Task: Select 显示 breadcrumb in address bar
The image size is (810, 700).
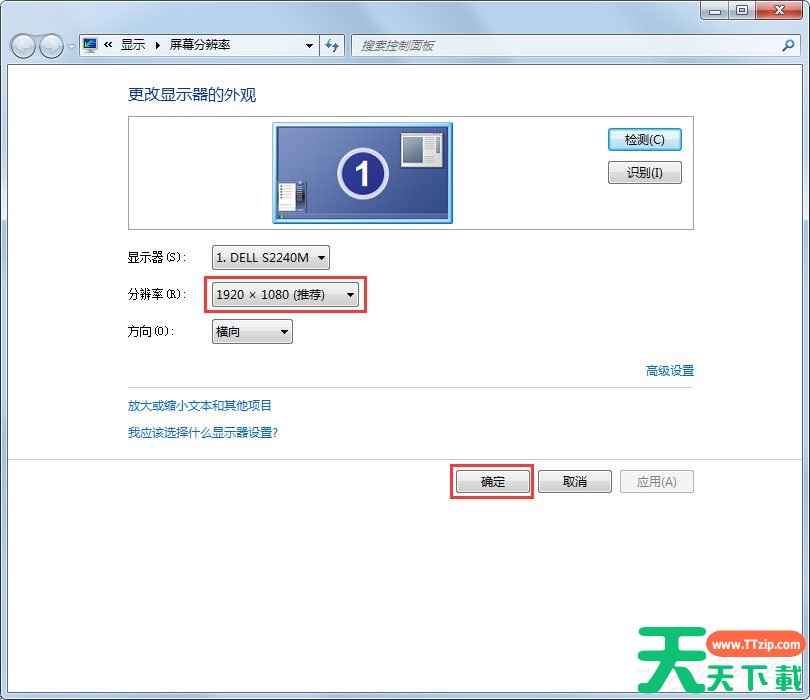Action: pos(133,45)
